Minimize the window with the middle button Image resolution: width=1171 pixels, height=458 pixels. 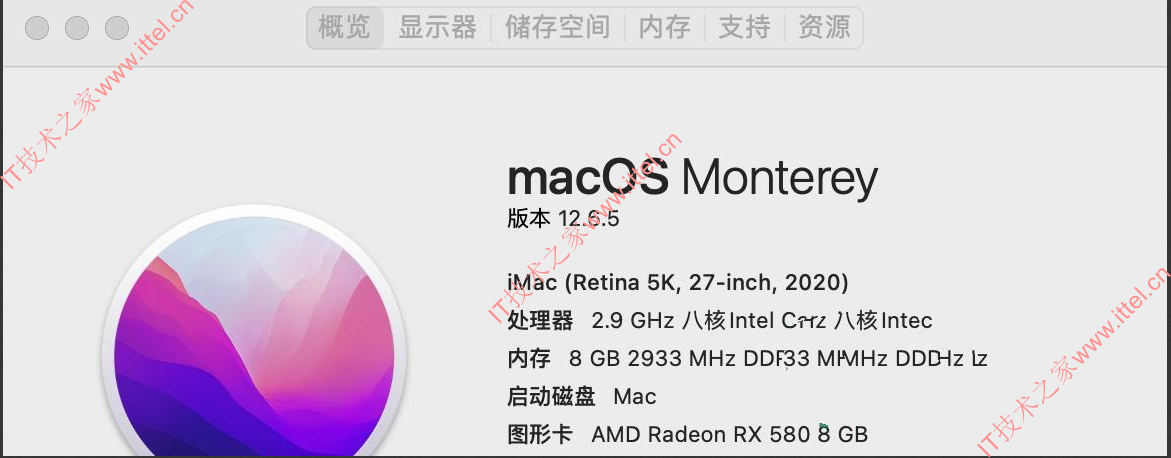(77, 28)
